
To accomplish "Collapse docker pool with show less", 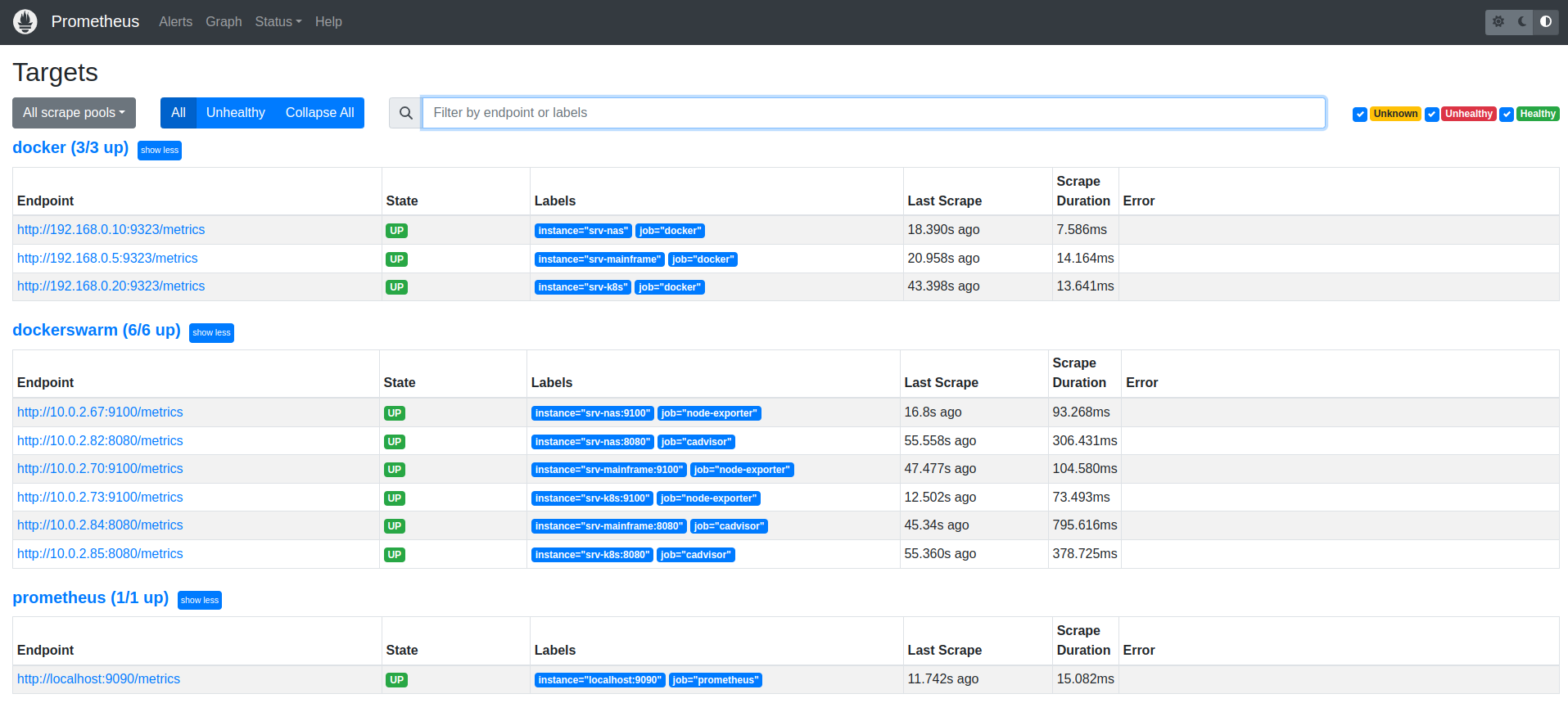I will point(160,151).
